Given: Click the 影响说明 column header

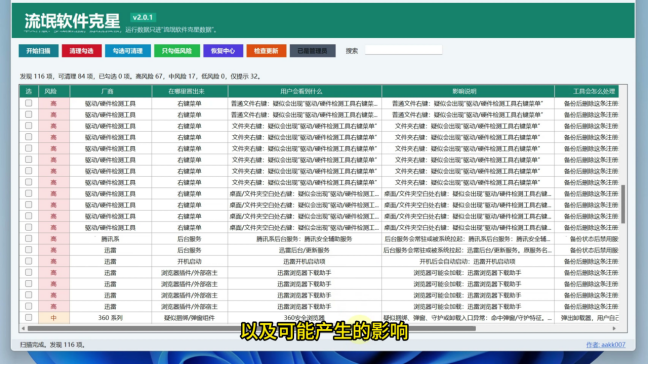Looking at the screenshot, I should tap(468, 91).
